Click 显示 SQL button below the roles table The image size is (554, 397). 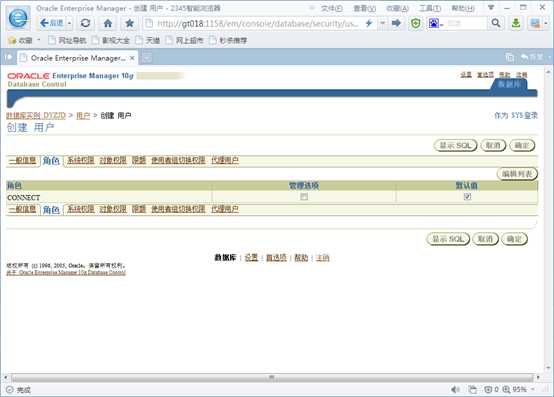point(448,239)
